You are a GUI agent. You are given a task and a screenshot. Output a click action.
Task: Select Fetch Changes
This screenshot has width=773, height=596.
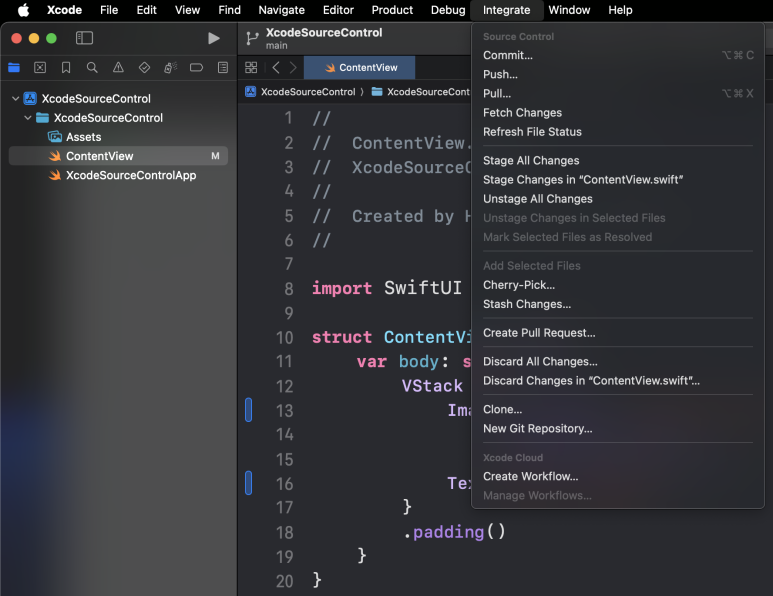[x=618, y=112]
